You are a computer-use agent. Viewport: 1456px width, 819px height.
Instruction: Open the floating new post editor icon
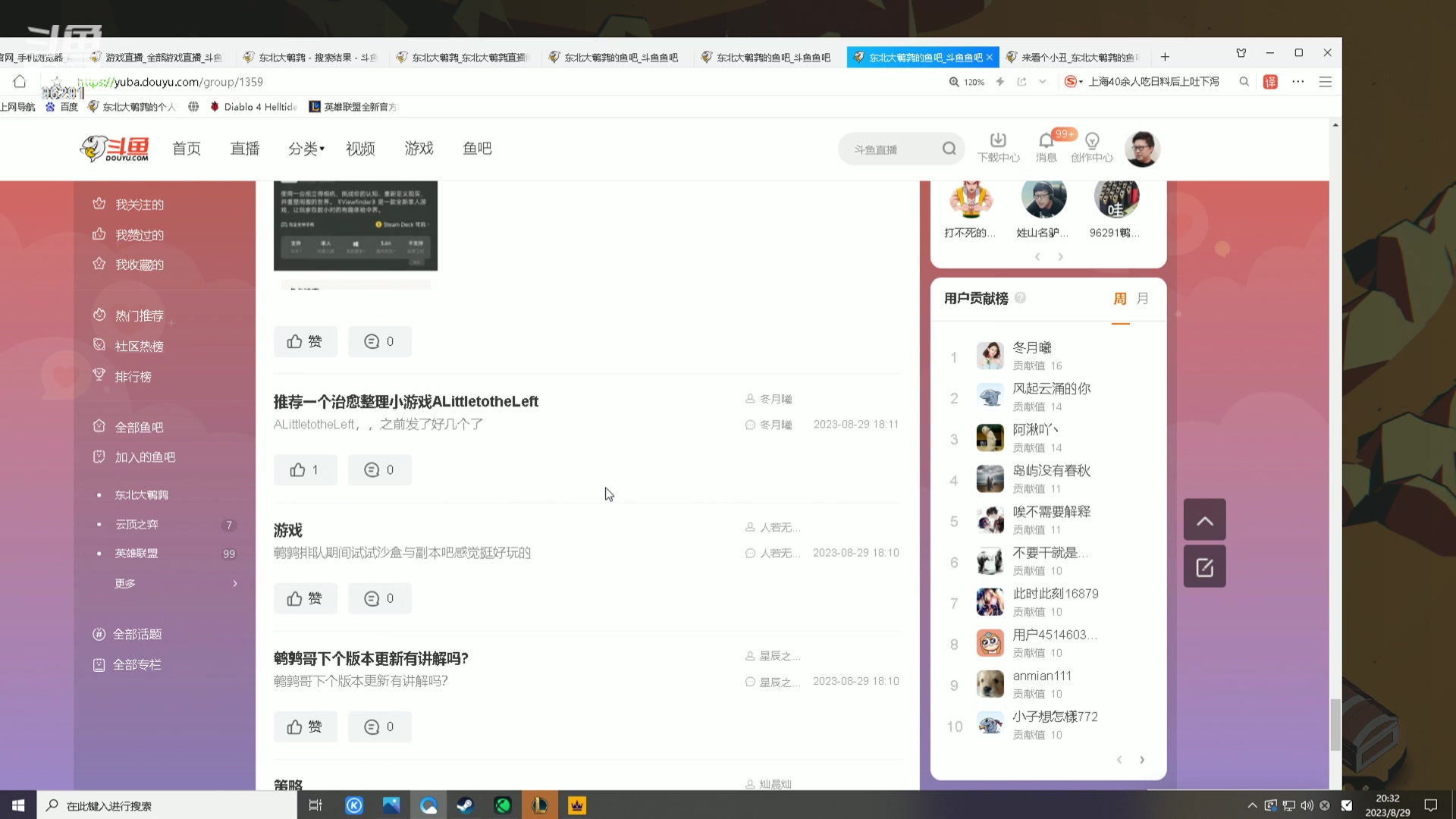[1204, 566]
